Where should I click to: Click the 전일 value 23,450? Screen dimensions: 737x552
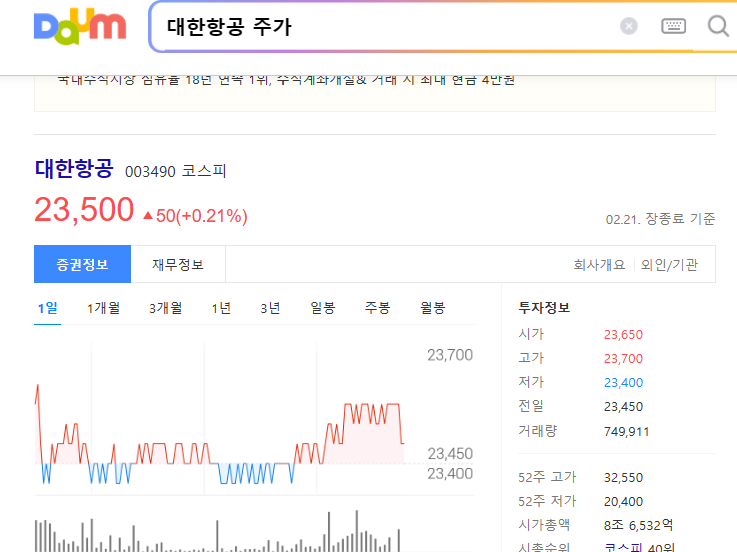(623, 407)
